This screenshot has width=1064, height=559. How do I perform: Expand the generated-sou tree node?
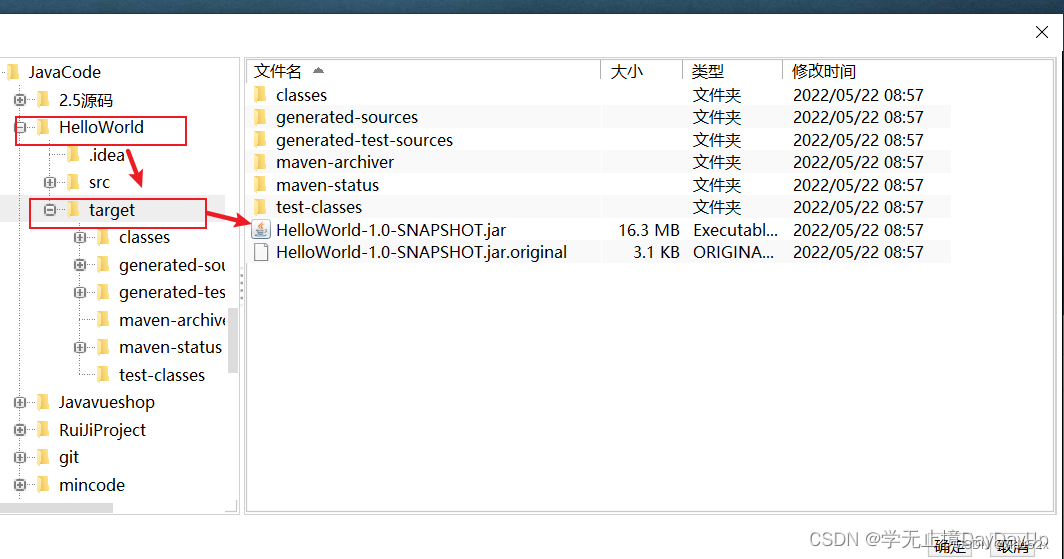[80, 265]
